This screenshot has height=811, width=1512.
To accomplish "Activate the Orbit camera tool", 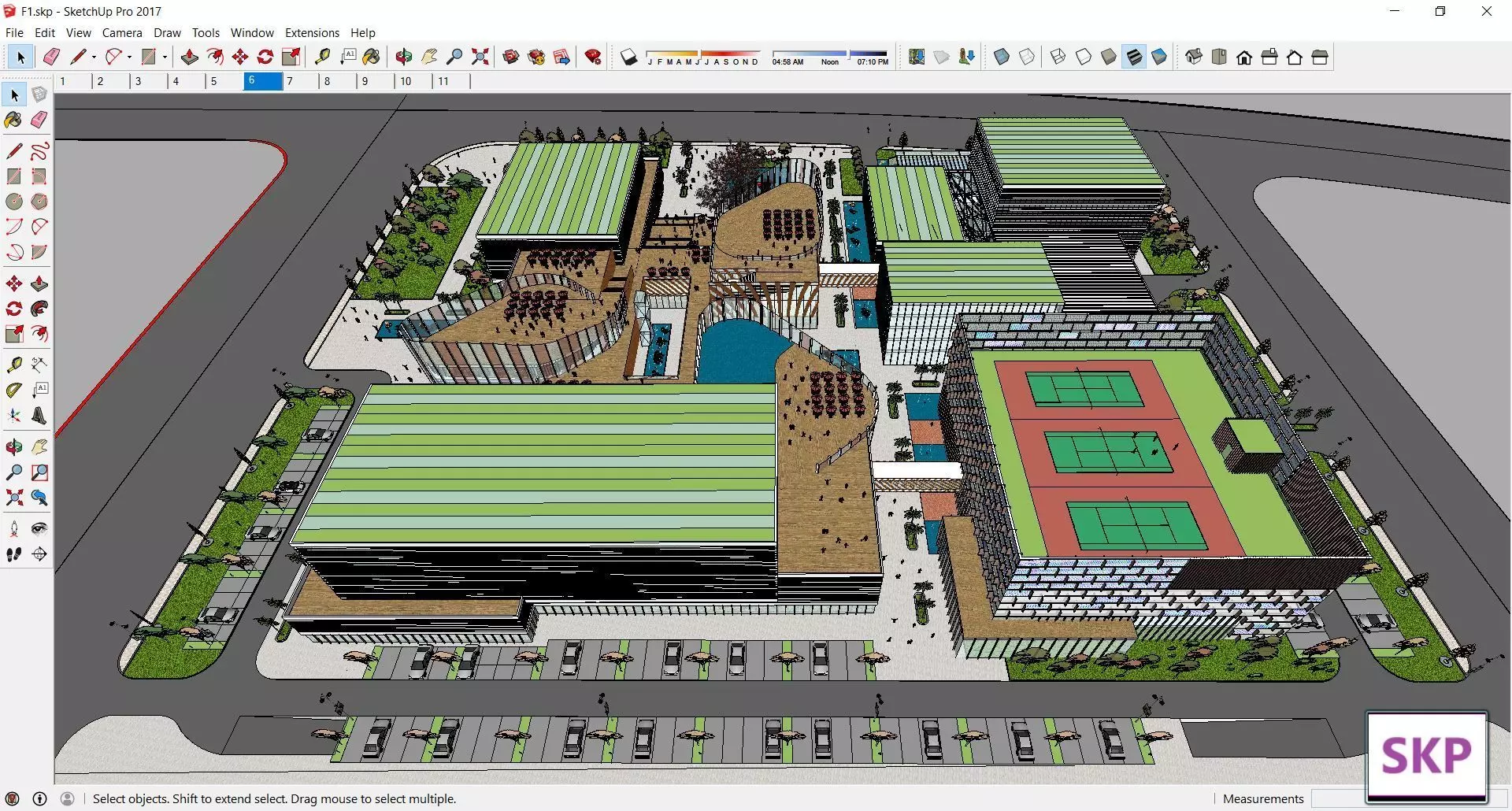I will (404, 57).
